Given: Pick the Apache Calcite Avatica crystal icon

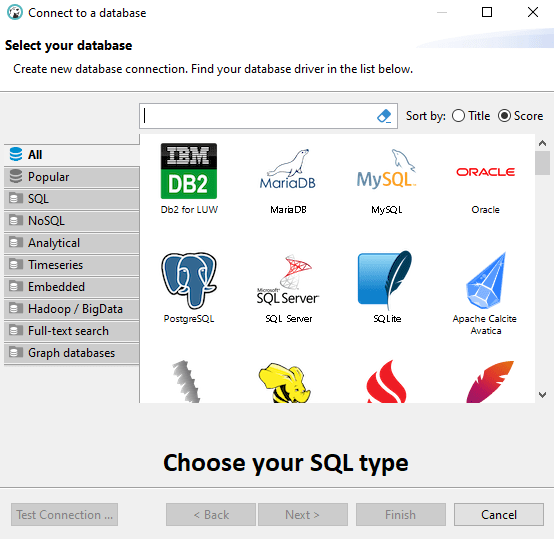Looking at the screenshot, I should coord(486,280).
